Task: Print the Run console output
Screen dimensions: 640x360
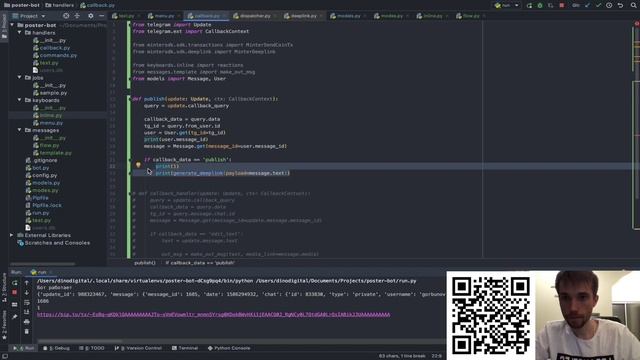Action: click(x=27, y=322)
